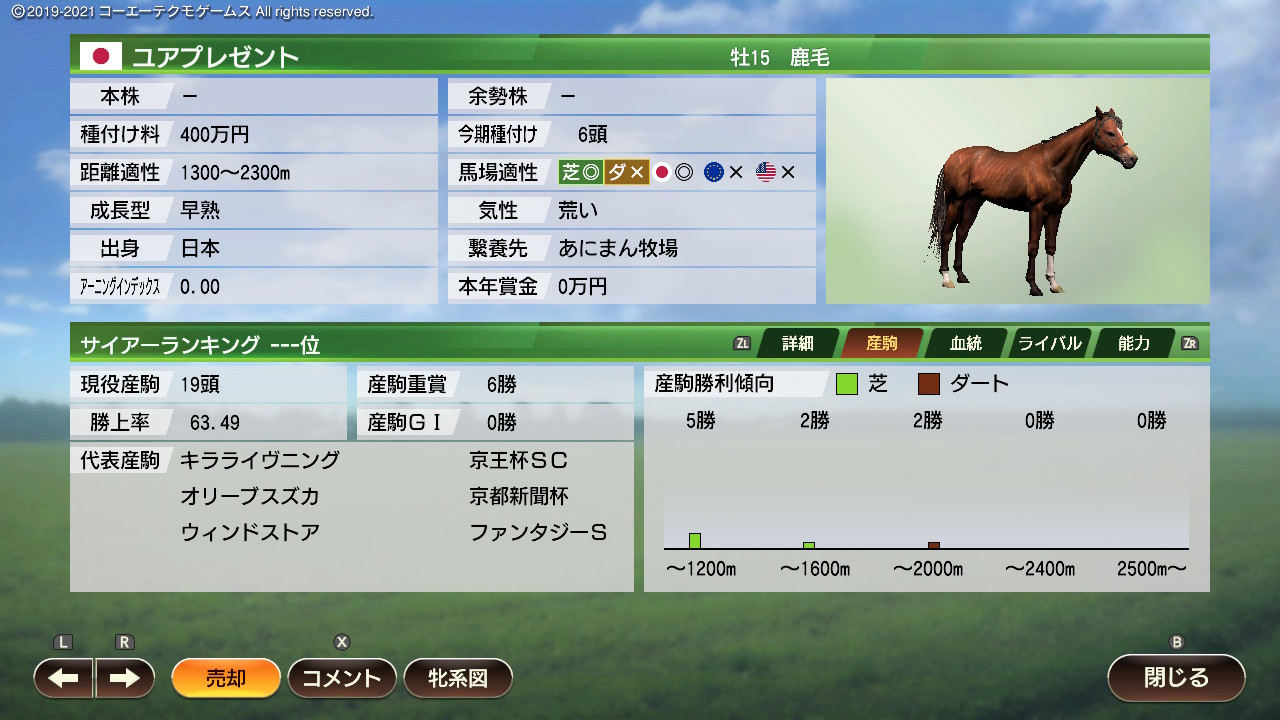Click the brown ダート legend swatch
The width and height of the screenshot is (1280, 720).
pos(929,384)
